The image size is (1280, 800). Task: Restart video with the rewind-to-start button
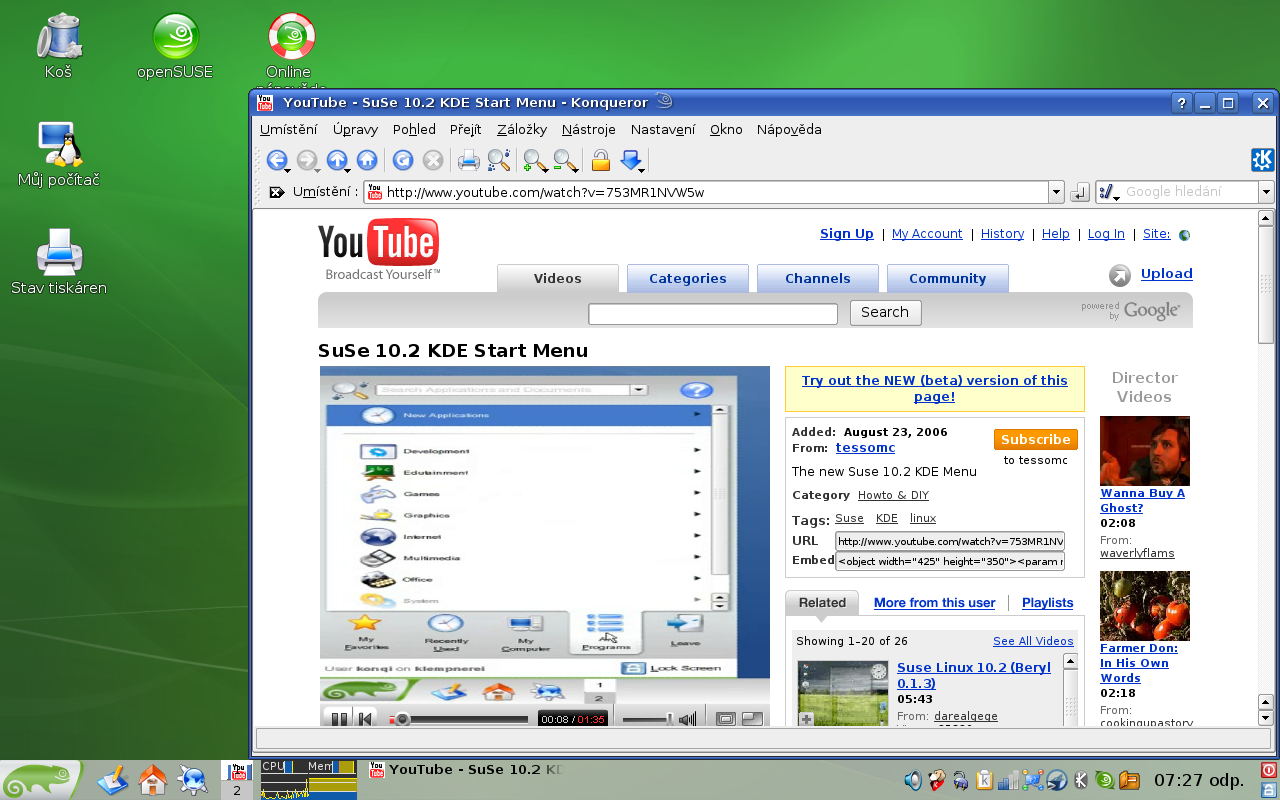point(367,719)
